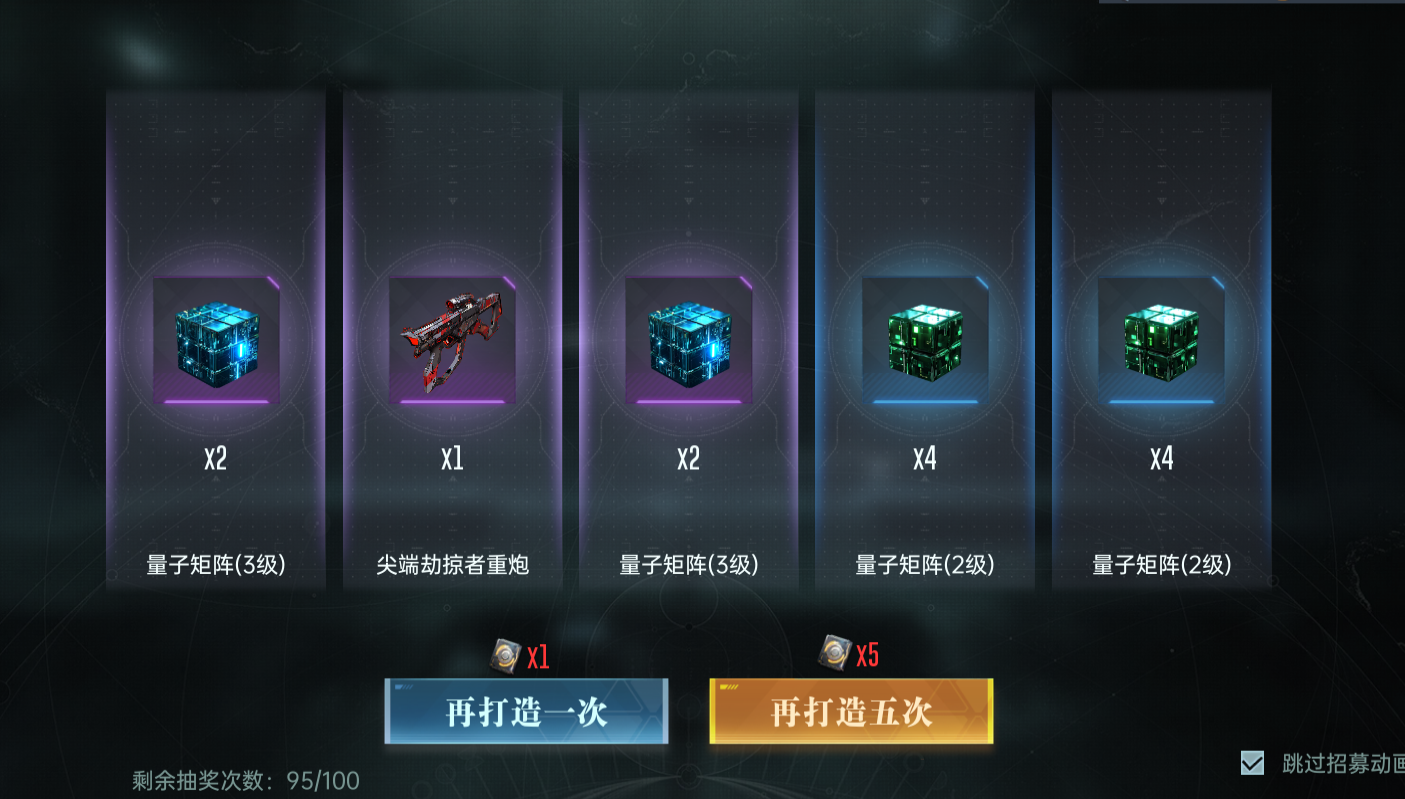Click the fourth card's 量子矩阵(2级) label
Image resolution: width=1405 pixels, height=799 pixels.
tap(925, 565)
